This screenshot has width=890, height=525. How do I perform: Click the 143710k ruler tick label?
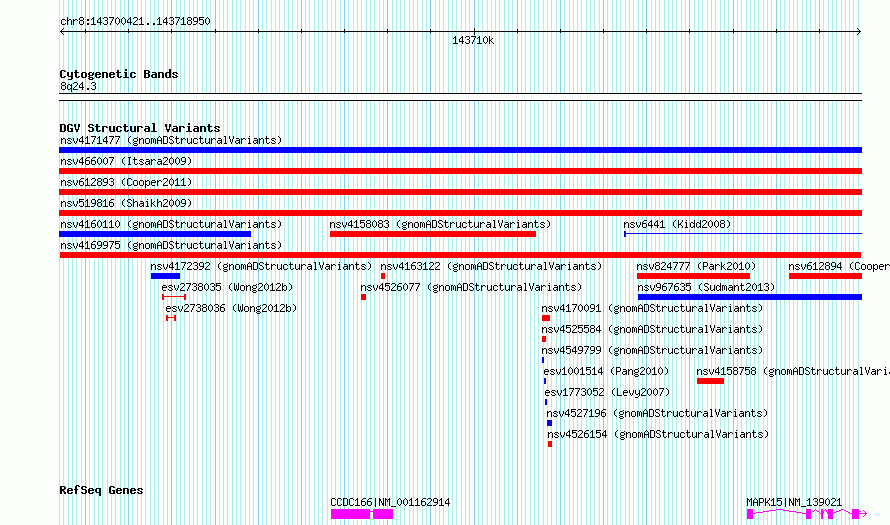[473, 40]
